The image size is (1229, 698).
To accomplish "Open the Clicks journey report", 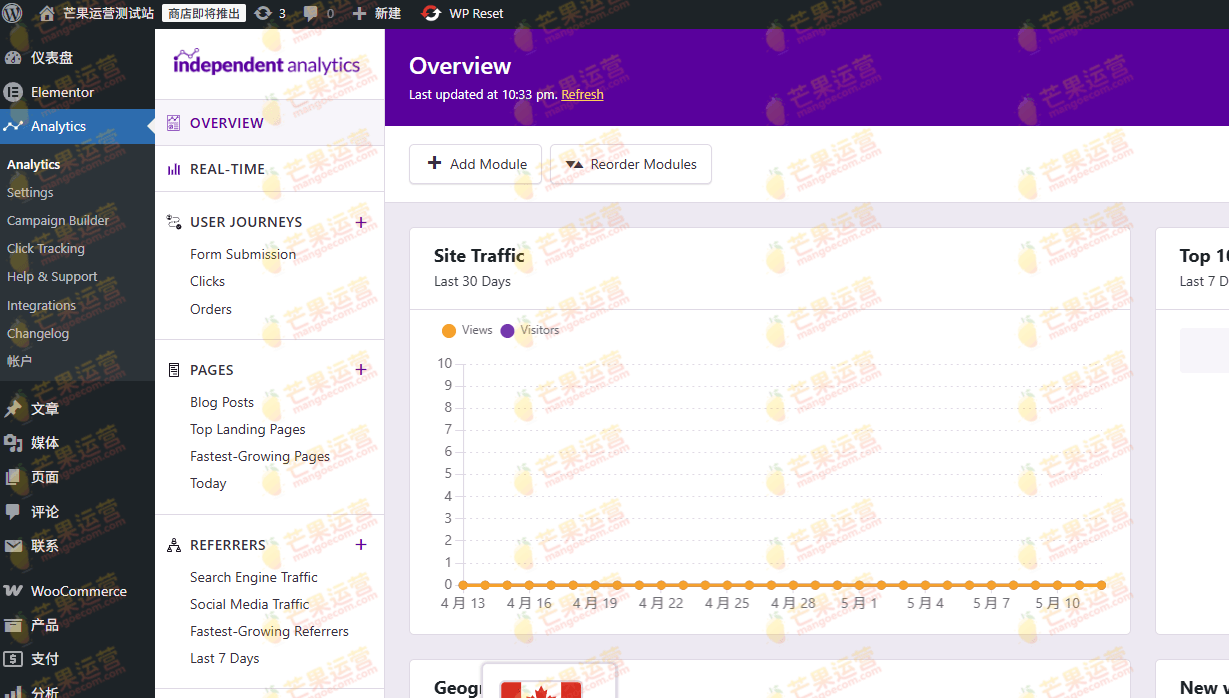I will tap(207, 281).
